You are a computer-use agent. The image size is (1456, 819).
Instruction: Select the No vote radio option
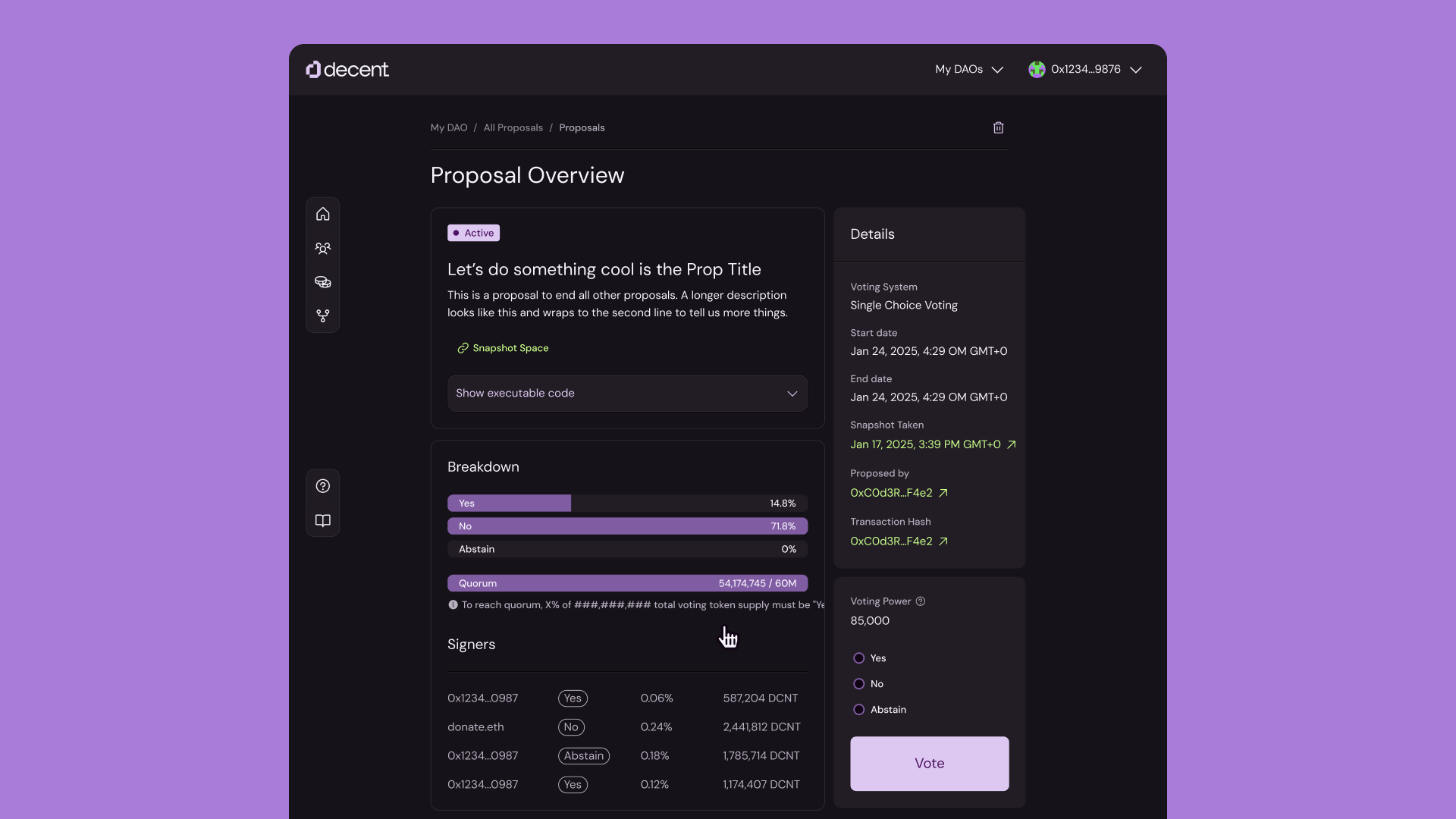point(859,684)
